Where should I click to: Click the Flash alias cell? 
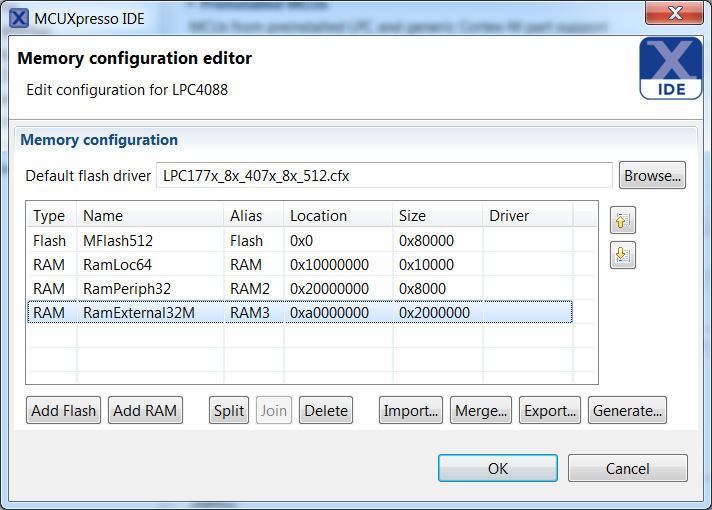click(x=254, y=241)
